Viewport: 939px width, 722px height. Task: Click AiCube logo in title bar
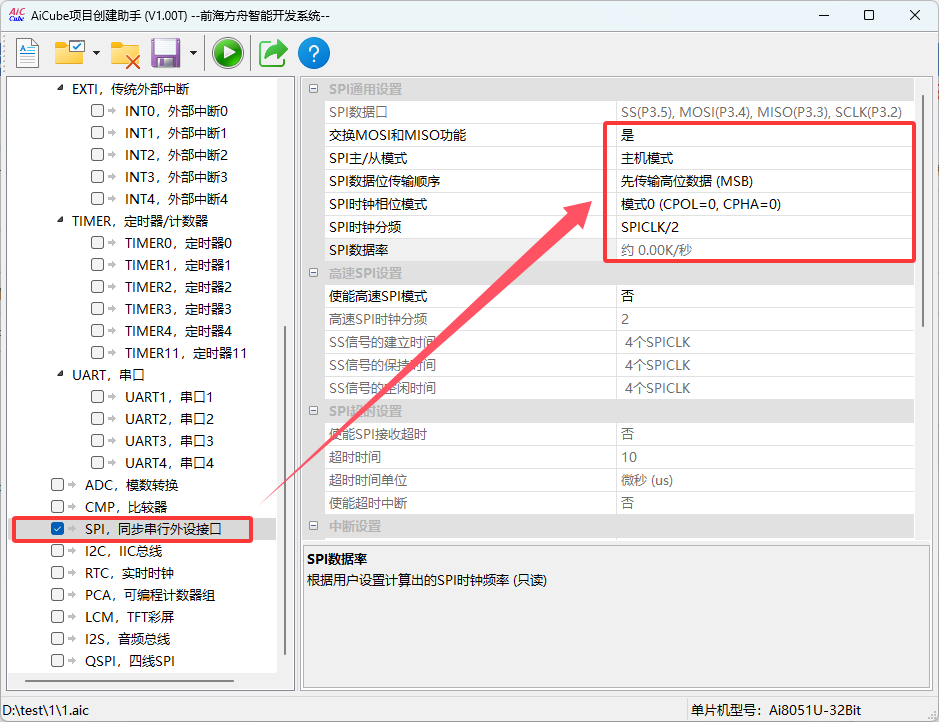[x=16, y=15]
